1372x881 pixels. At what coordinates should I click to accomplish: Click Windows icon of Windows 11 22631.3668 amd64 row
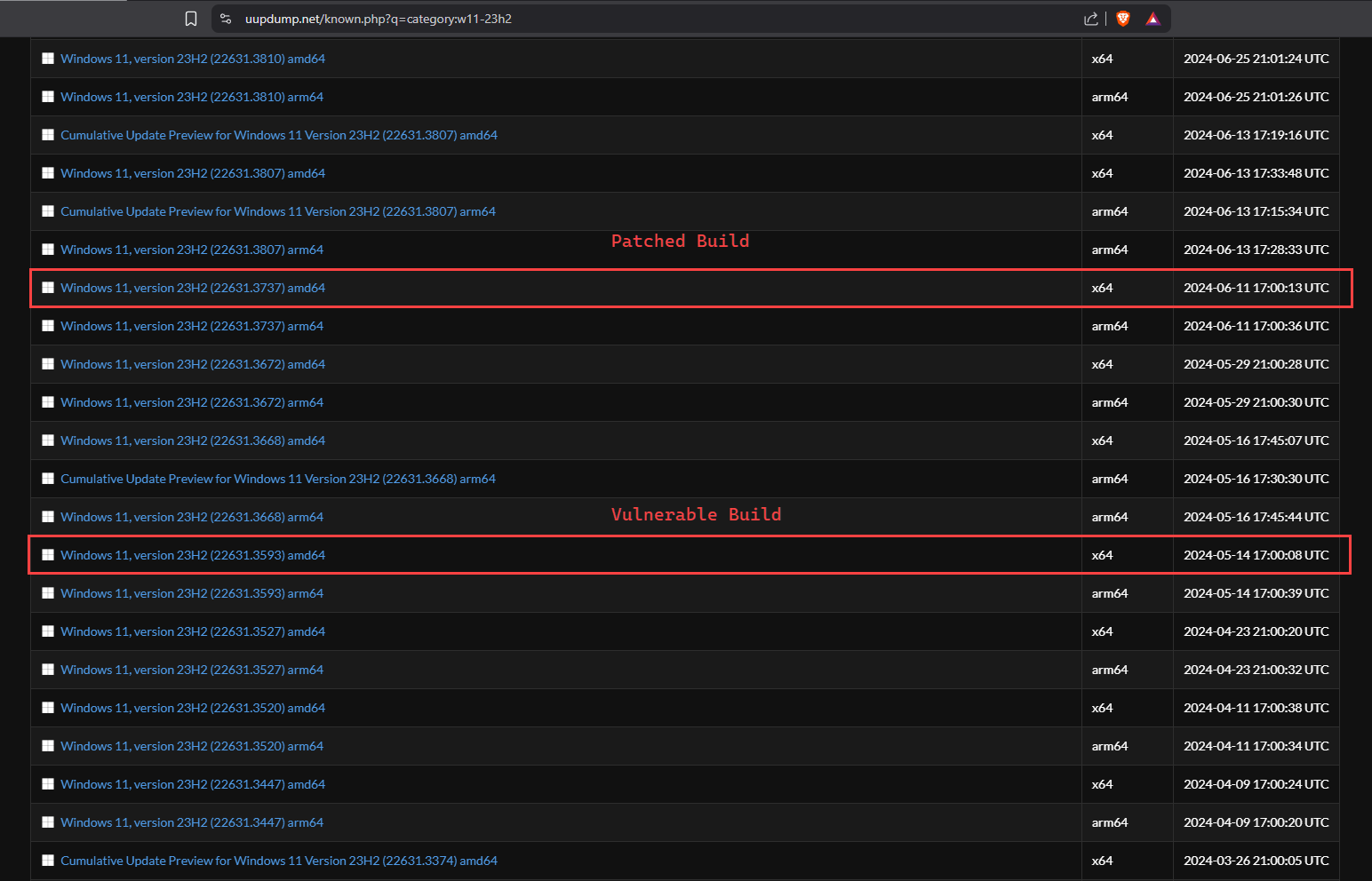[48, 440]
